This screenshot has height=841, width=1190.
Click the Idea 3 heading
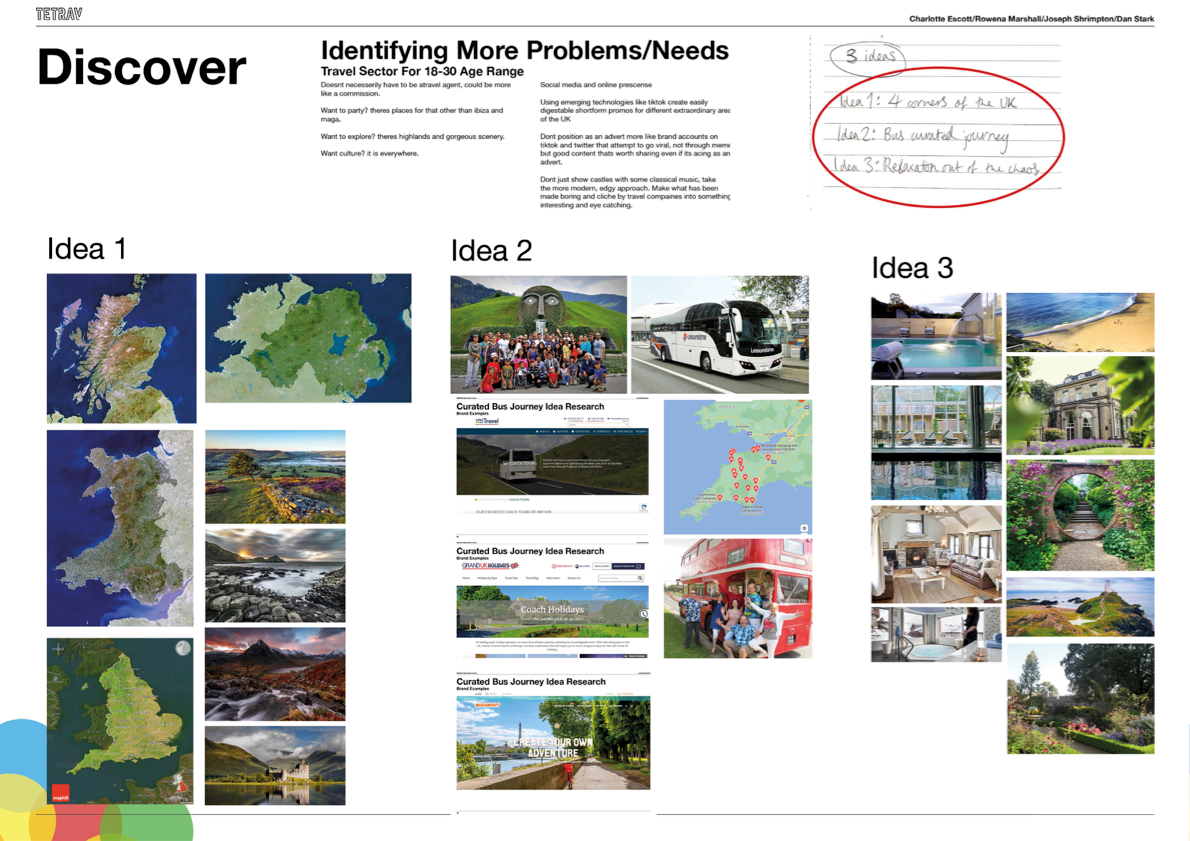pyautogui.click(x=912, y=268)
